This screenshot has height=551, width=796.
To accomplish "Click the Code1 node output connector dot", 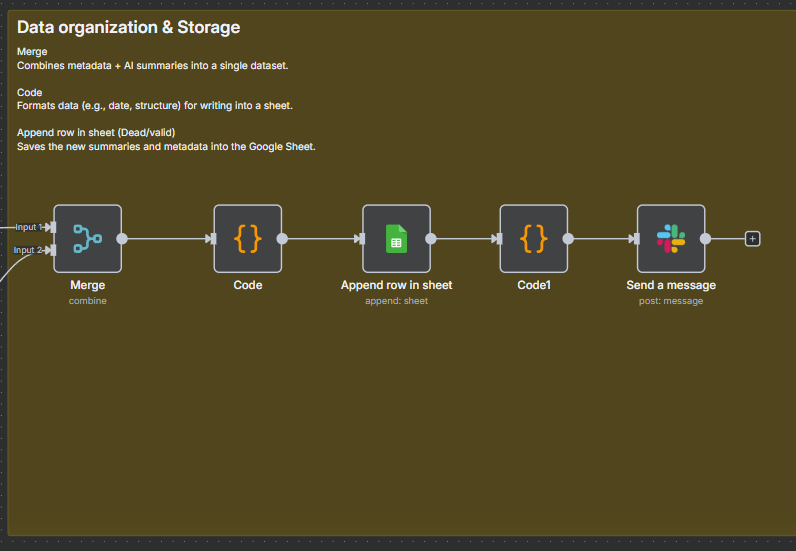I will [x=568, y=239].
